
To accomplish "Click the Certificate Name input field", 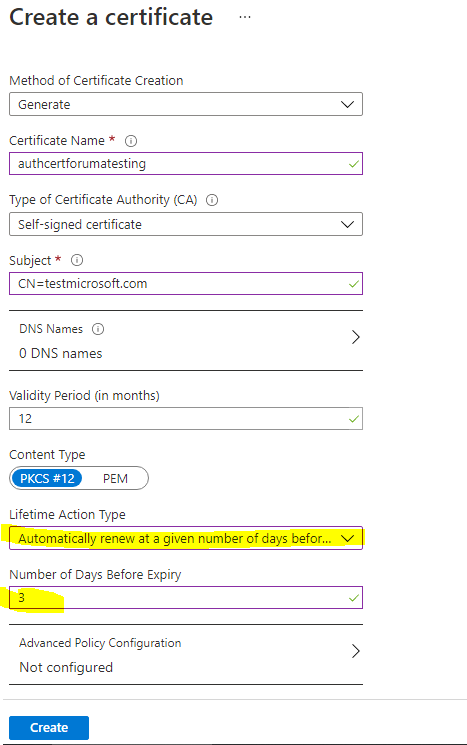I will (x=186, y=163).
